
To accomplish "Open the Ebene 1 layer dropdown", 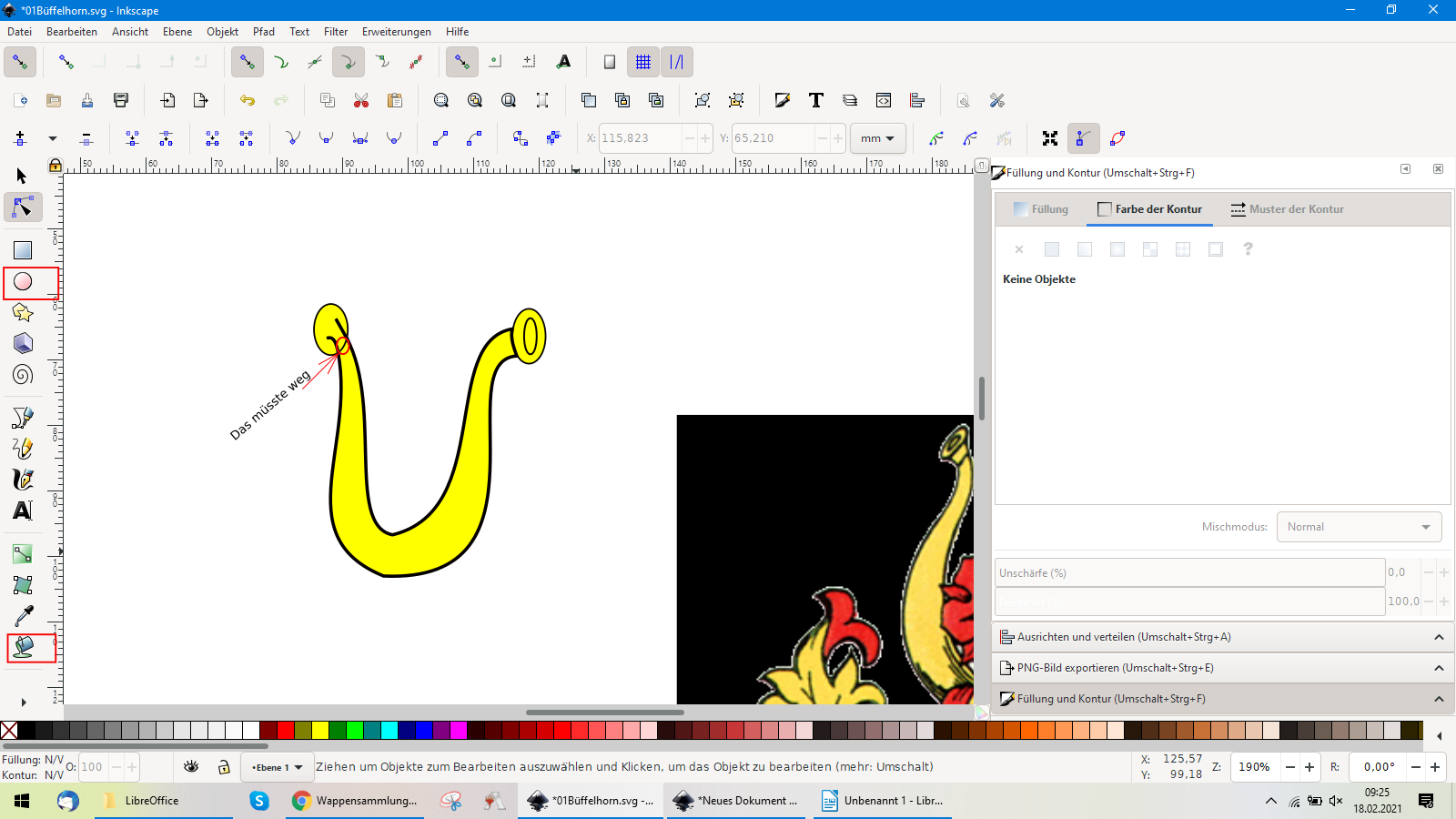I will 278,767.
